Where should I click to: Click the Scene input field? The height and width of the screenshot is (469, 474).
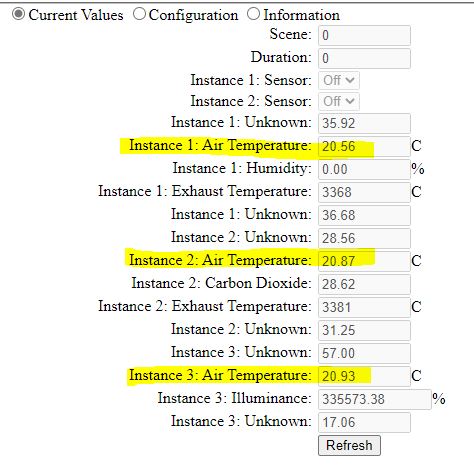364,35
